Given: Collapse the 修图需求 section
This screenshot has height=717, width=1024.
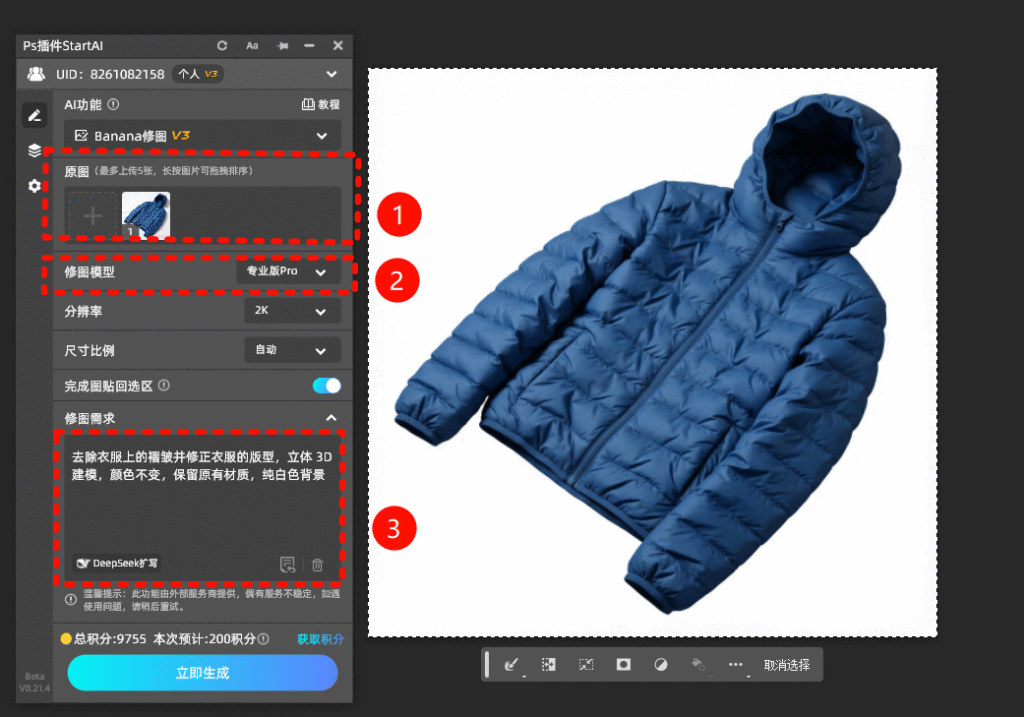Looking at the screenshot, I should coord(331,418).
